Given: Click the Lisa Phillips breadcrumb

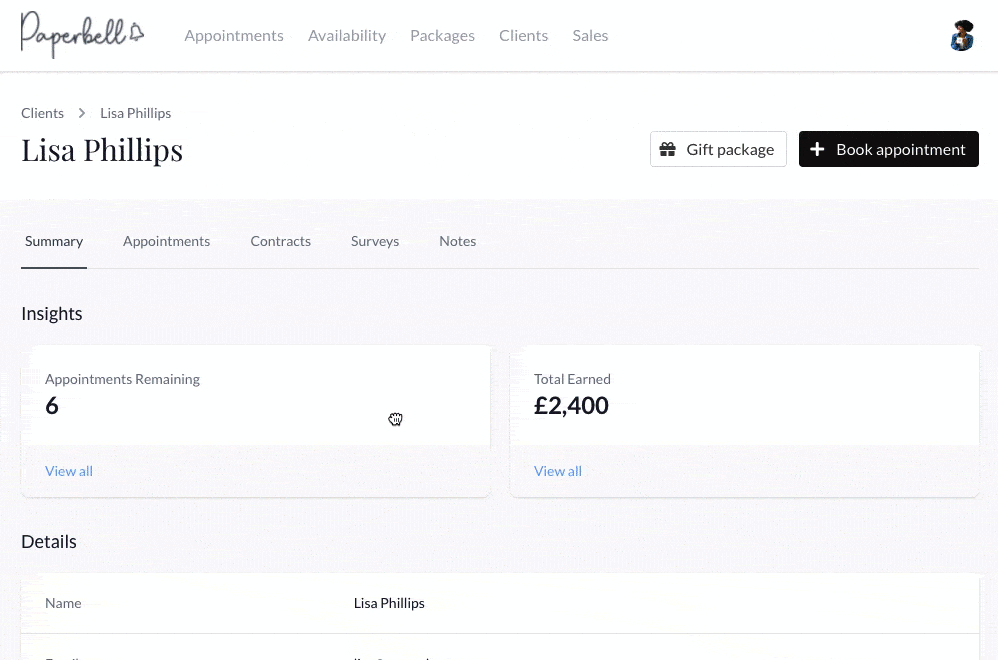Looking at the screenshot, I should pos(135,113).
